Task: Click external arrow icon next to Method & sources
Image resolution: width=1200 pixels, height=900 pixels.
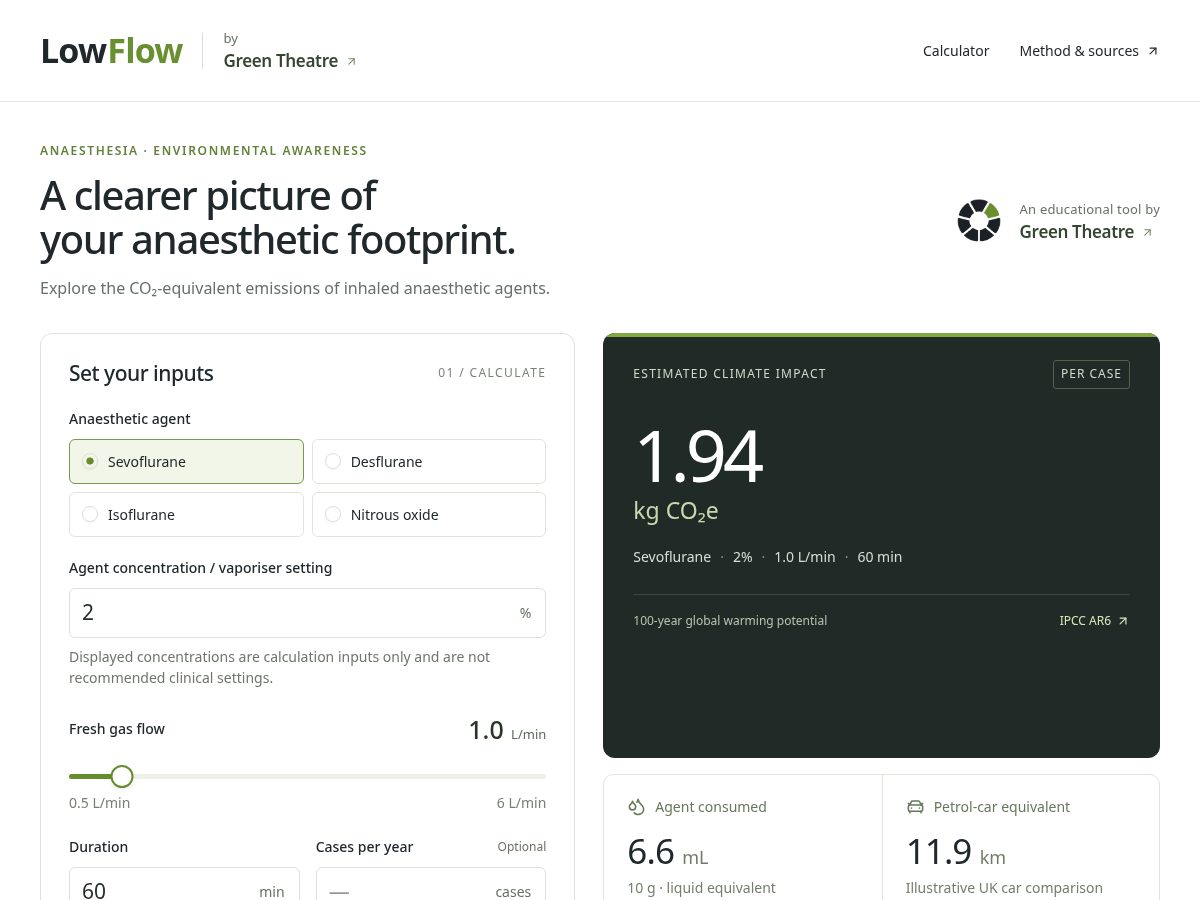Action: (1152, 51)
